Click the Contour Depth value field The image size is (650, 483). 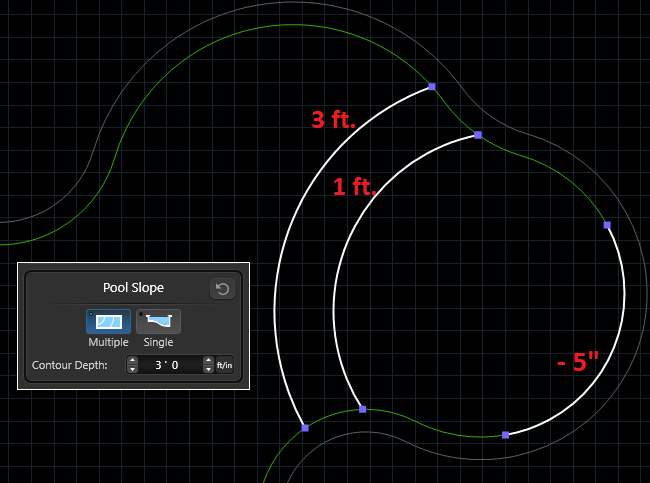pos(169,365)
